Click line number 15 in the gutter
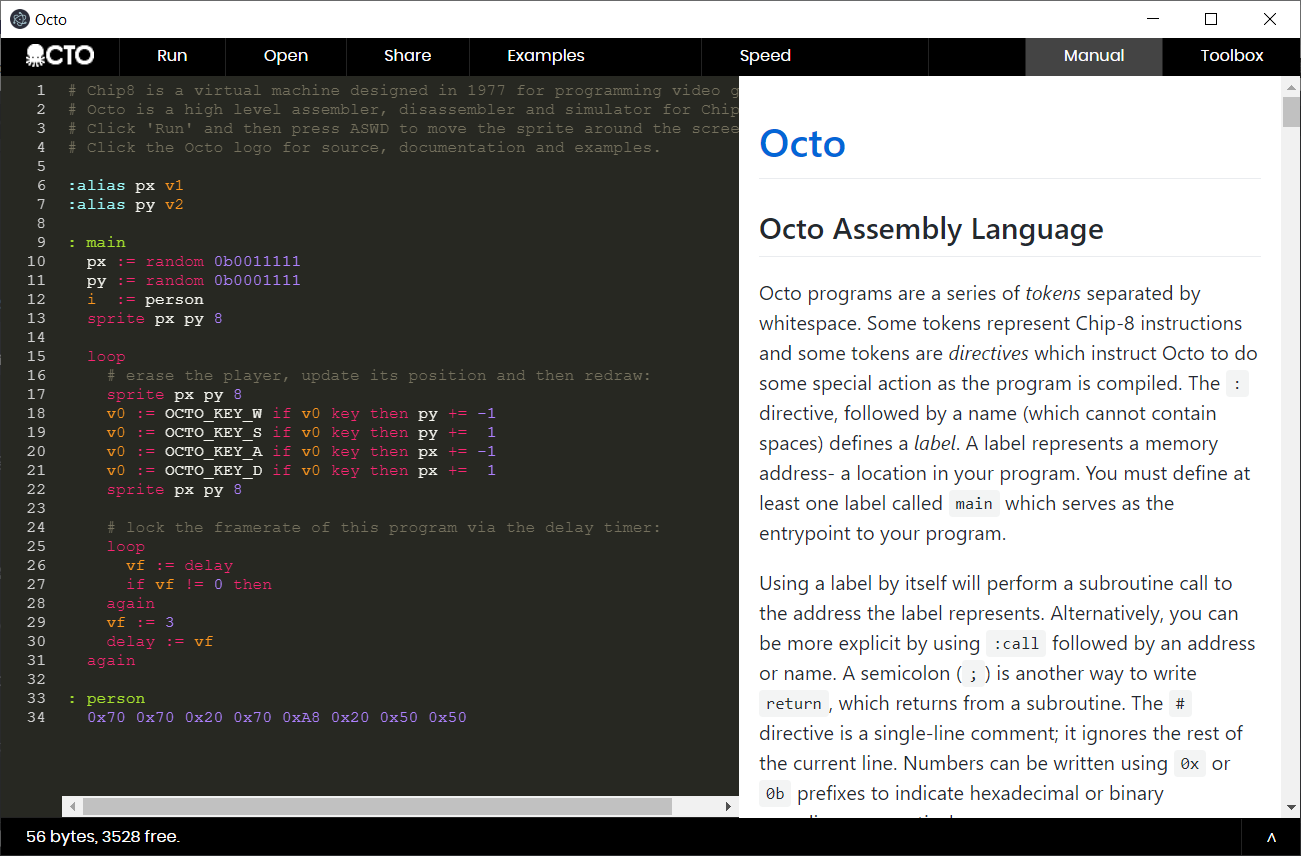The width and height of the screenshot is (1301, 856). (x=37, y=356)
